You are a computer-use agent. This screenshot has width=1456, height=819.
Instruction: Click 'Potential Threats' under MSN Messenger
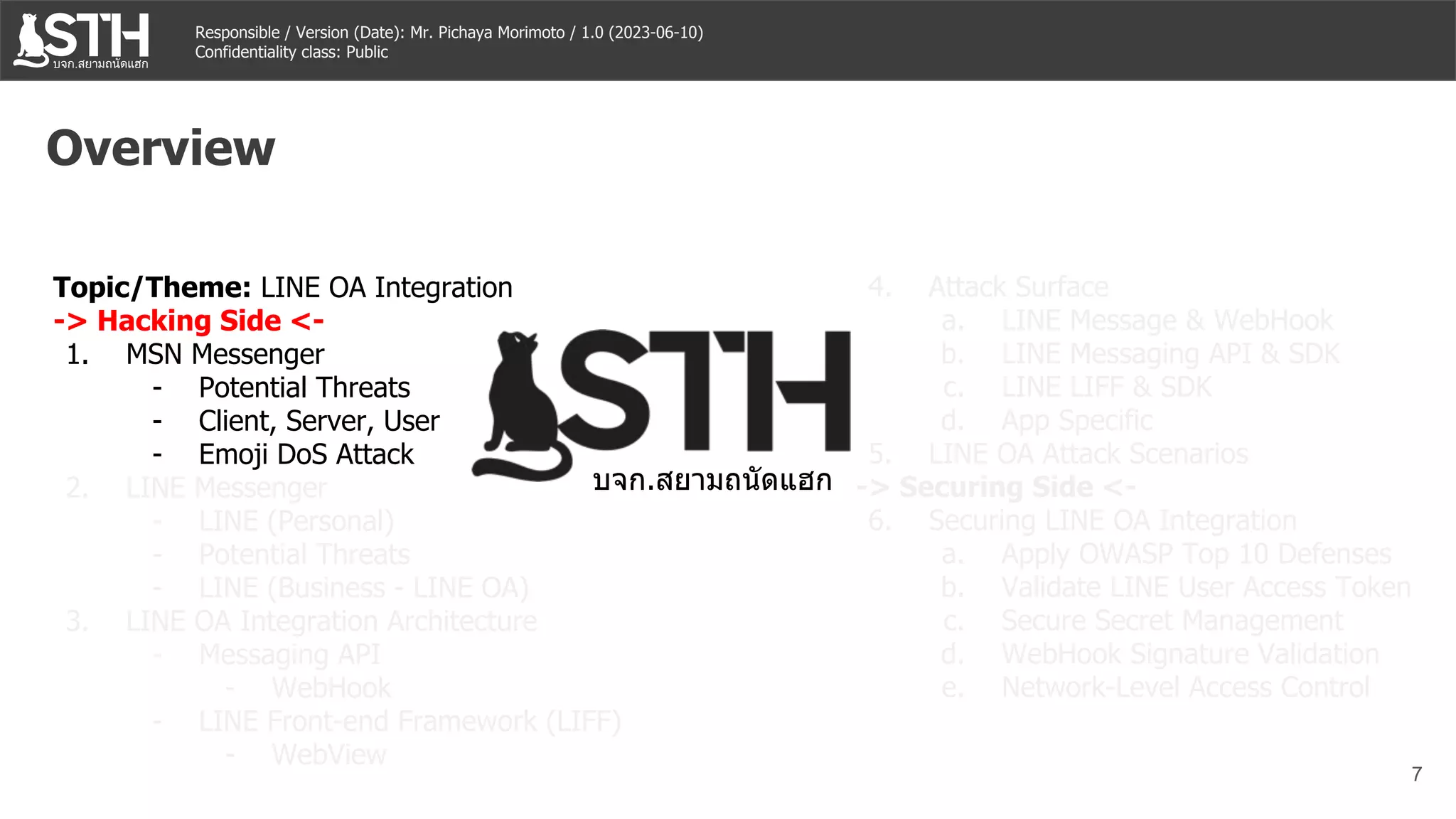[304, 387]
